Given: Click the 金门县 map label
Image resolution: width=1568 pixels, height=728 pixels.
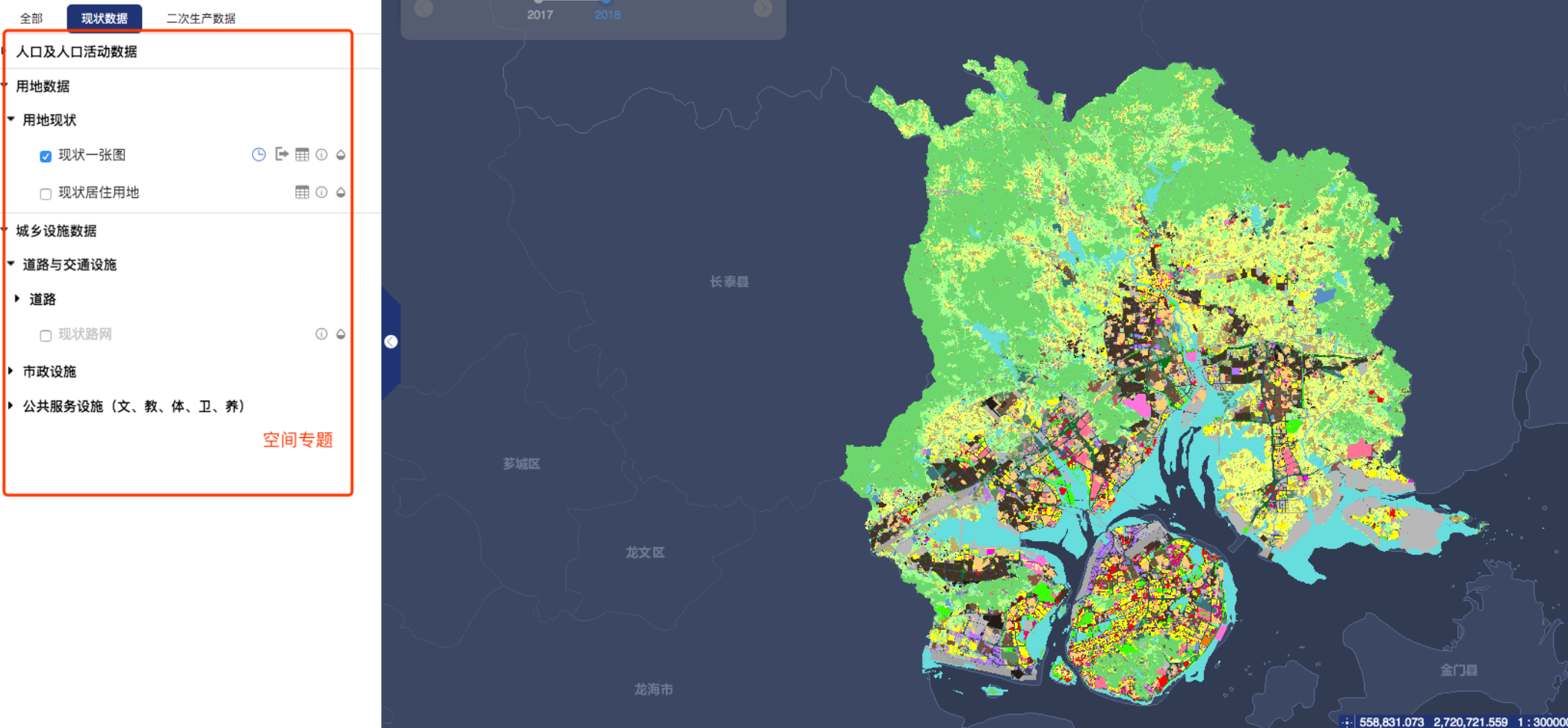Looking at the screenshot, I should 1459,670.
